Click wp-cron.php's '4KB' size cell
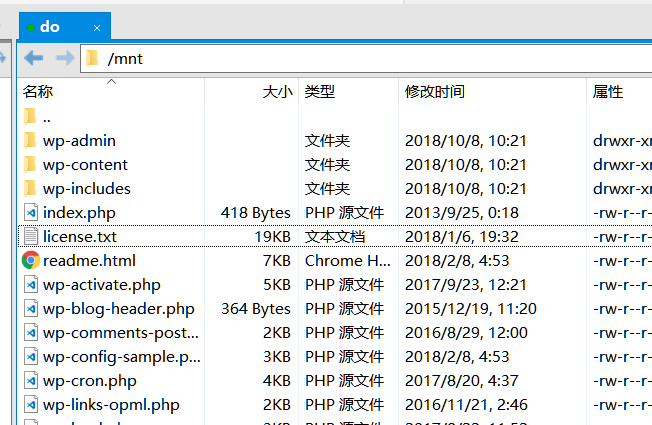 (277, 381)
